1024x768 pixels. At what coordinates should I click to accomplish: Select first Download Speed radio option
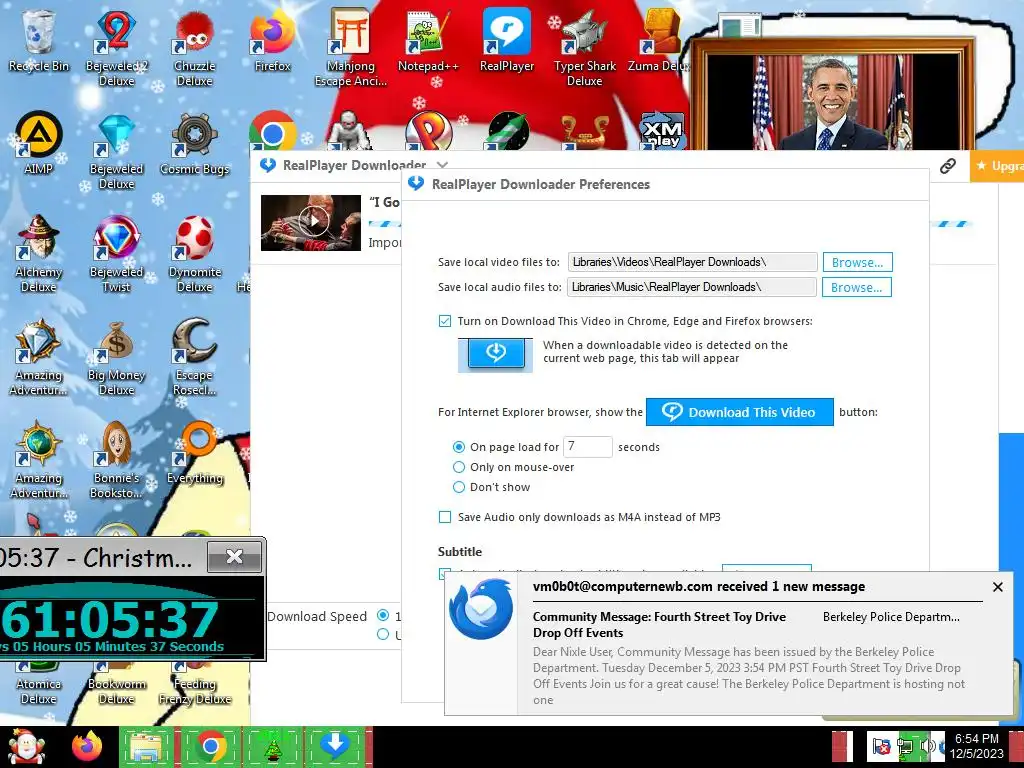click(x=383, y=615)
